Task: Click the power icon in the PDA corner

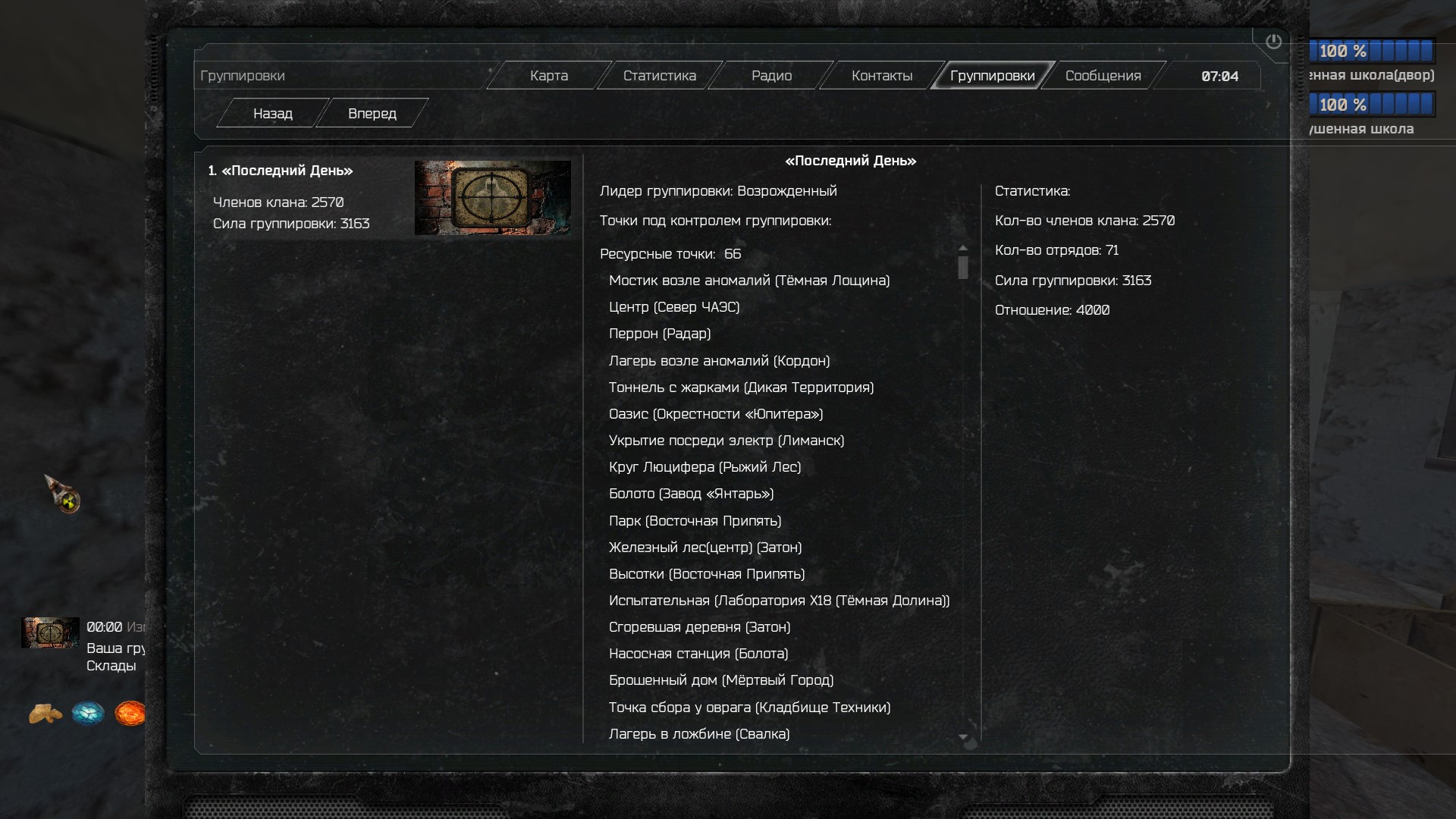Action: click(x=1273, y=42)
